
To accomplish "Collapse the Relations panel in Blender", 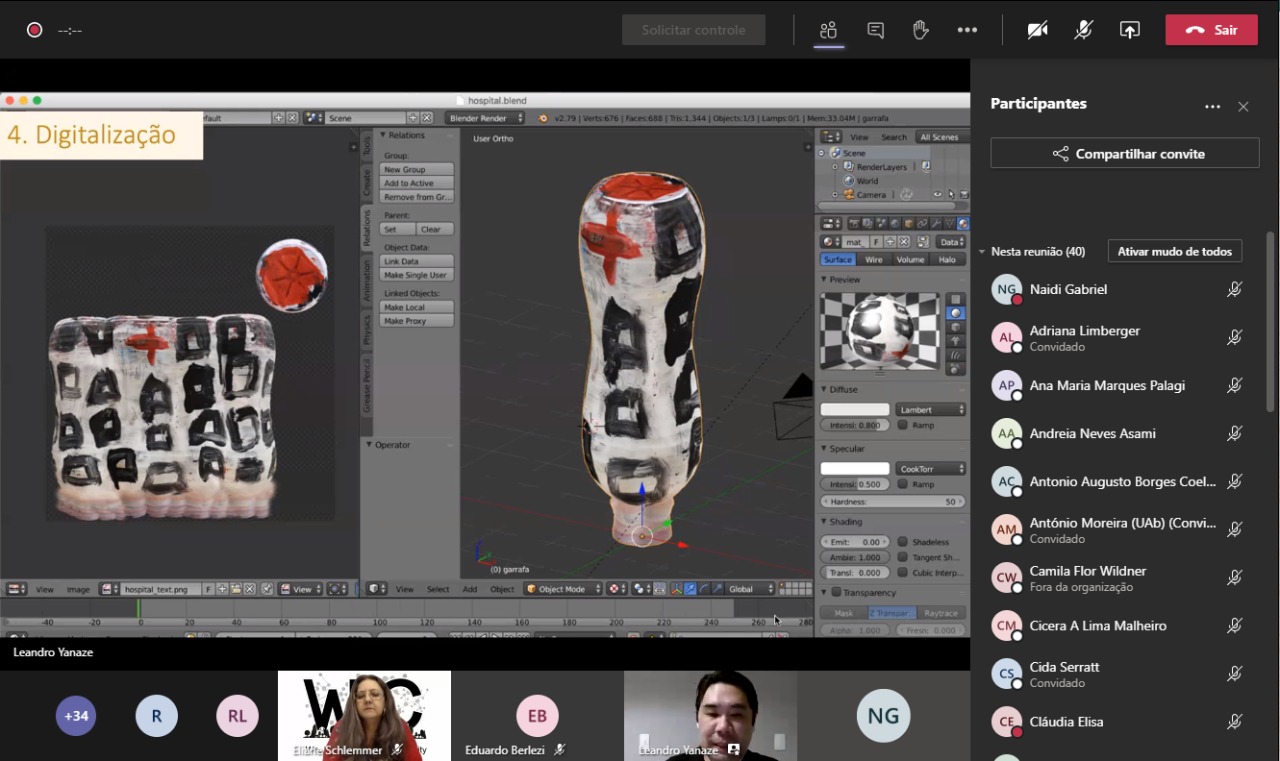I will coord(383,135).
